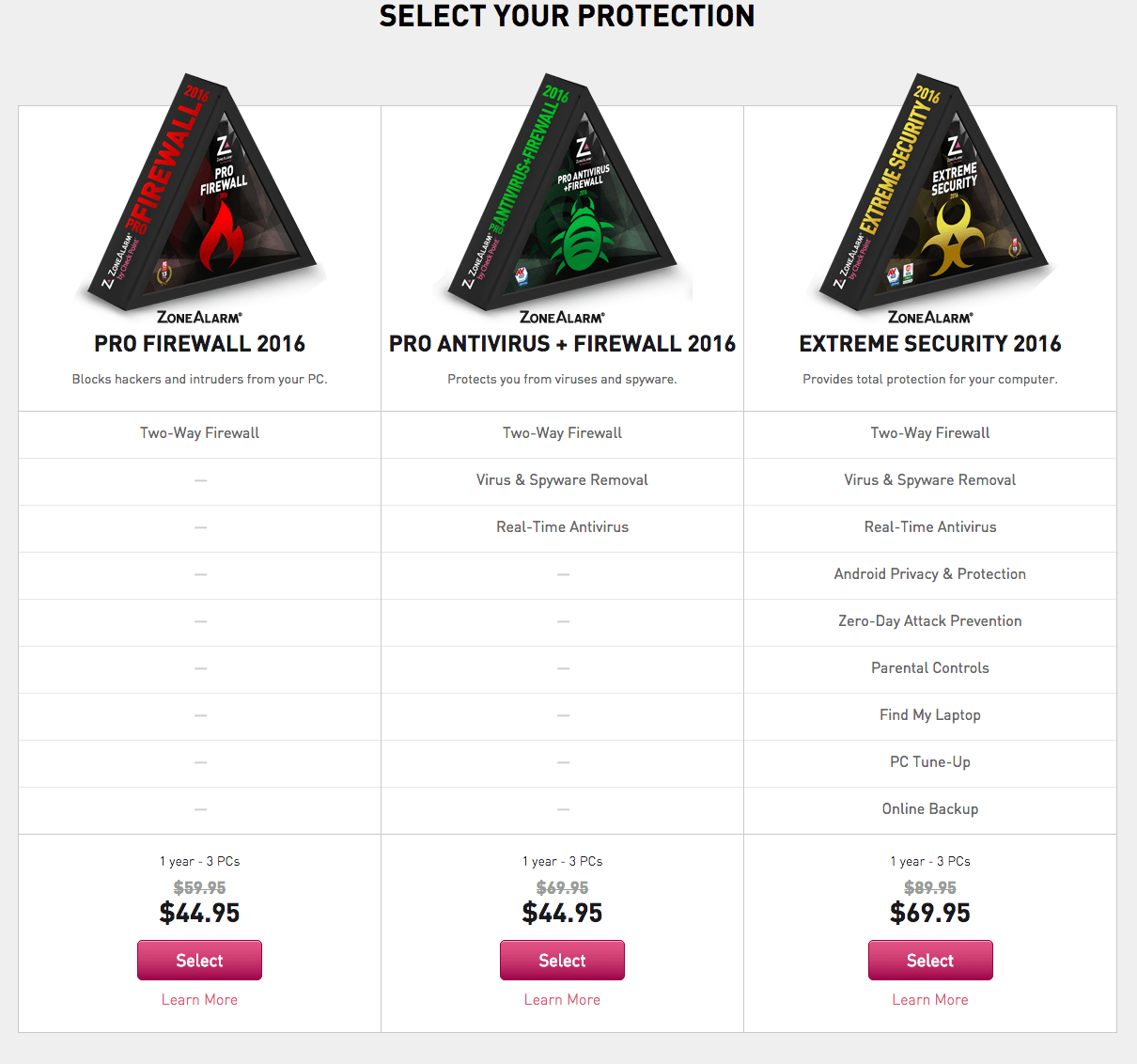Viewport: 1137px width, 1064px height.
Task: Click the $69.95 Extreme Security price
Action: pos(930,913)
